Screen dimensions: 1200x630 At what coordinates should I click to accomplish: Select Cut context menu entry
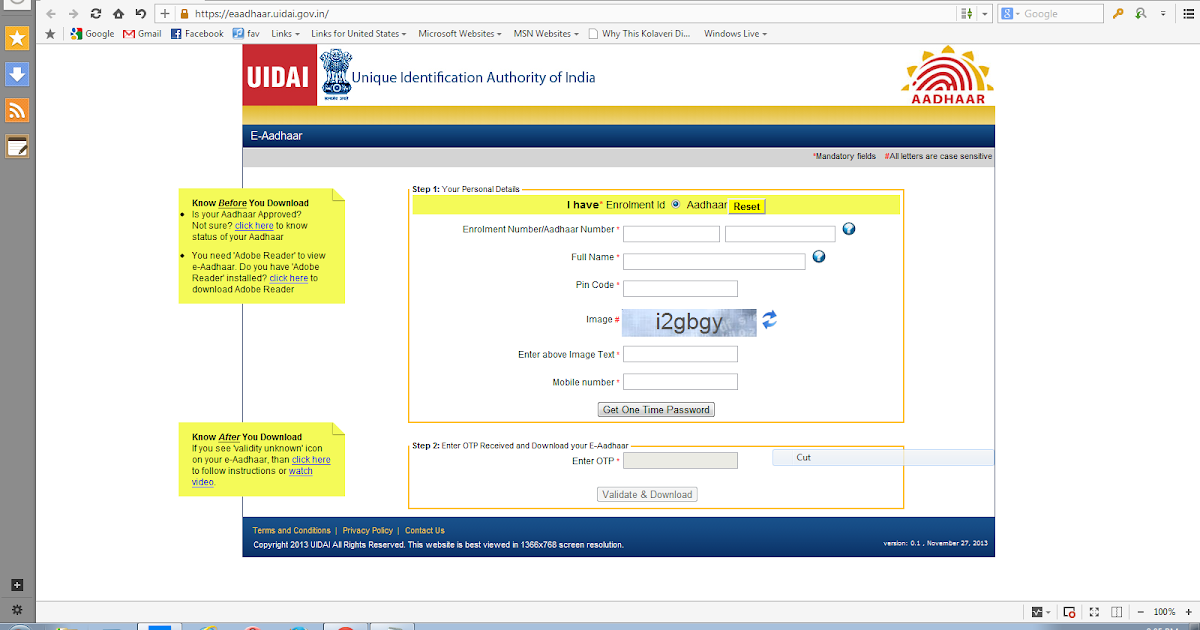[883, 457]
